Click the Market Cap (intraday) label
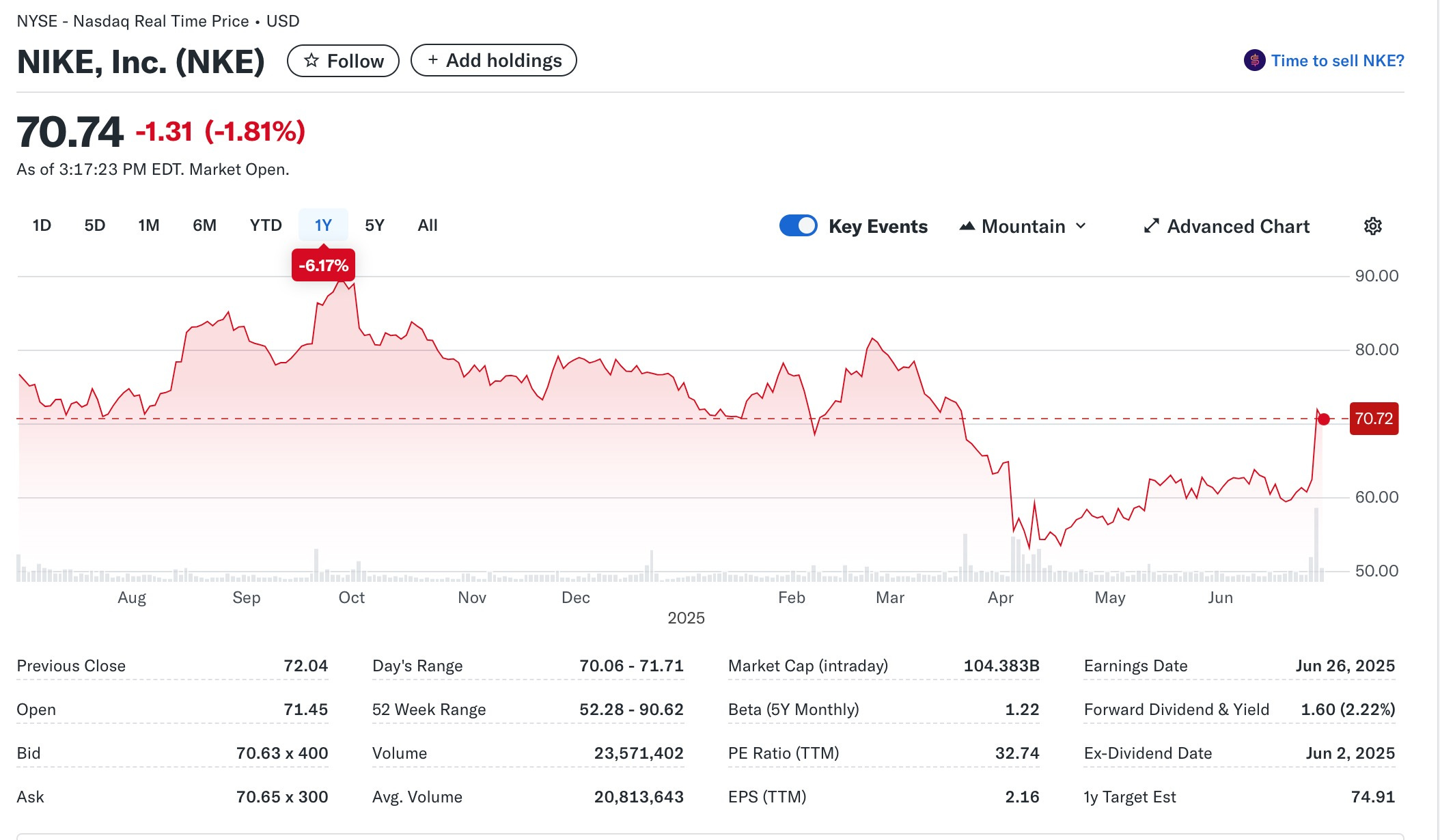 808,666
